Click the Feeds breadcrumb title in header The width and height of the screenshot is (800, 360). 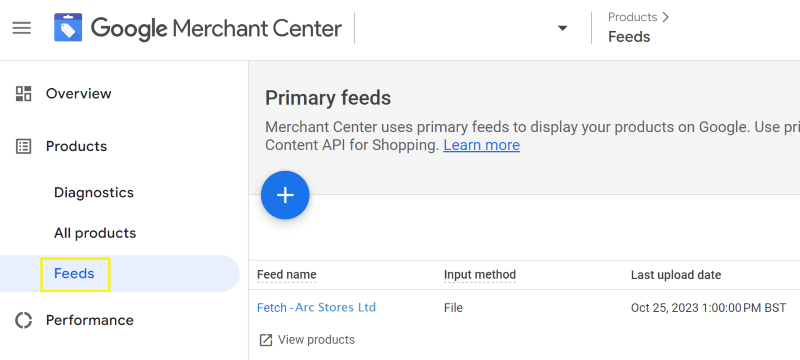pyautogui.click(x=629, y=37)
